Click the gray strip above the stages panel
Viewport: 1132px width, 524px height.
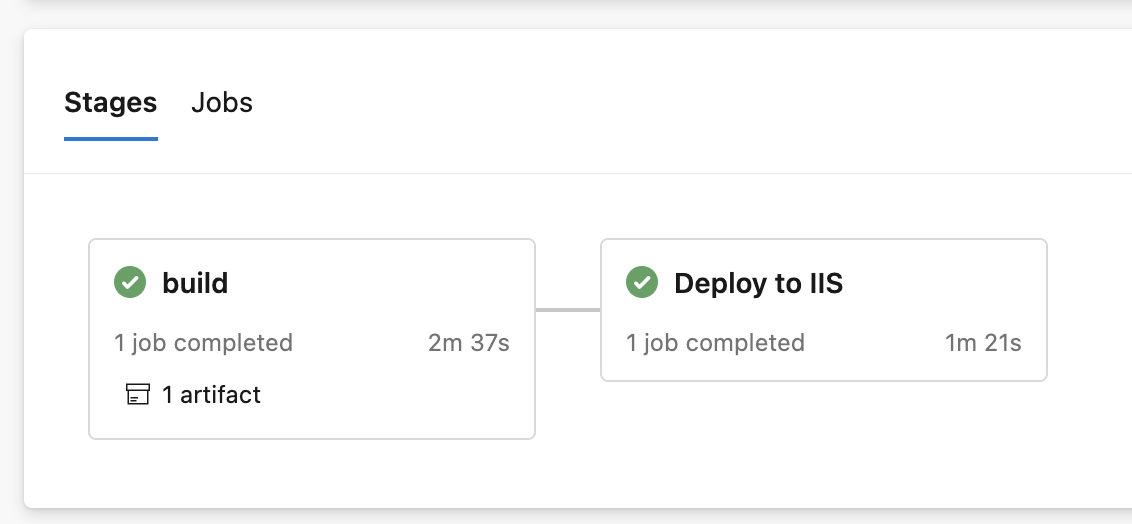(566, 14)
